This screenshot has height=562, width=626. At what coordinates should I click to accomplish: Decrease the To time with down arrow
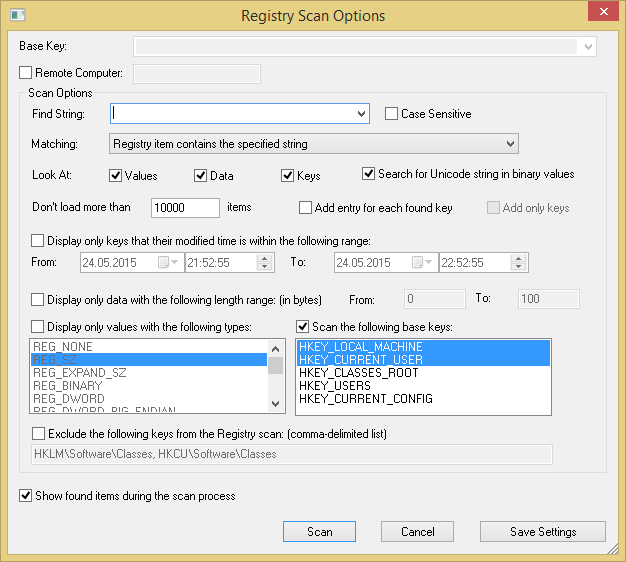(x=519, y=267)
